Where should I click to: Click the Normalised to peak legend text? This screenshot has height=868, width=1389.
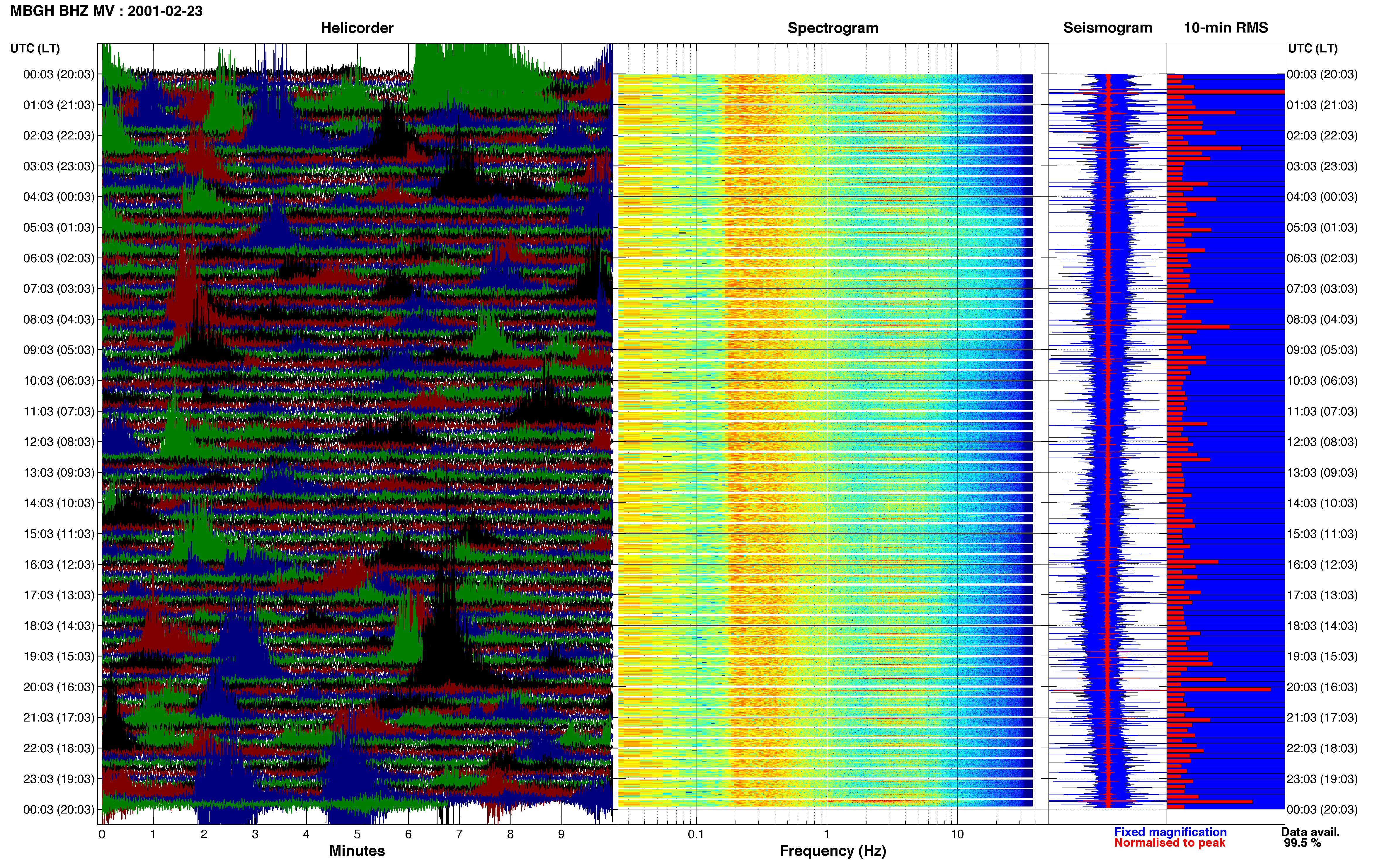(x=1170, y=843)
